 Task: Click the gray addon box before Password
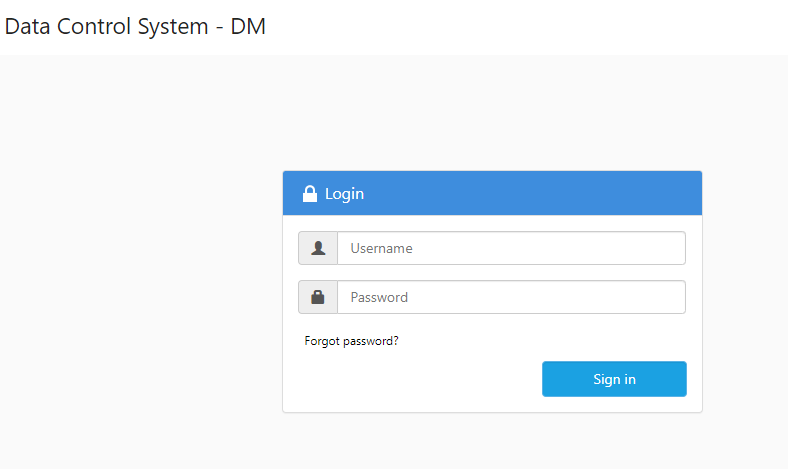318,297
